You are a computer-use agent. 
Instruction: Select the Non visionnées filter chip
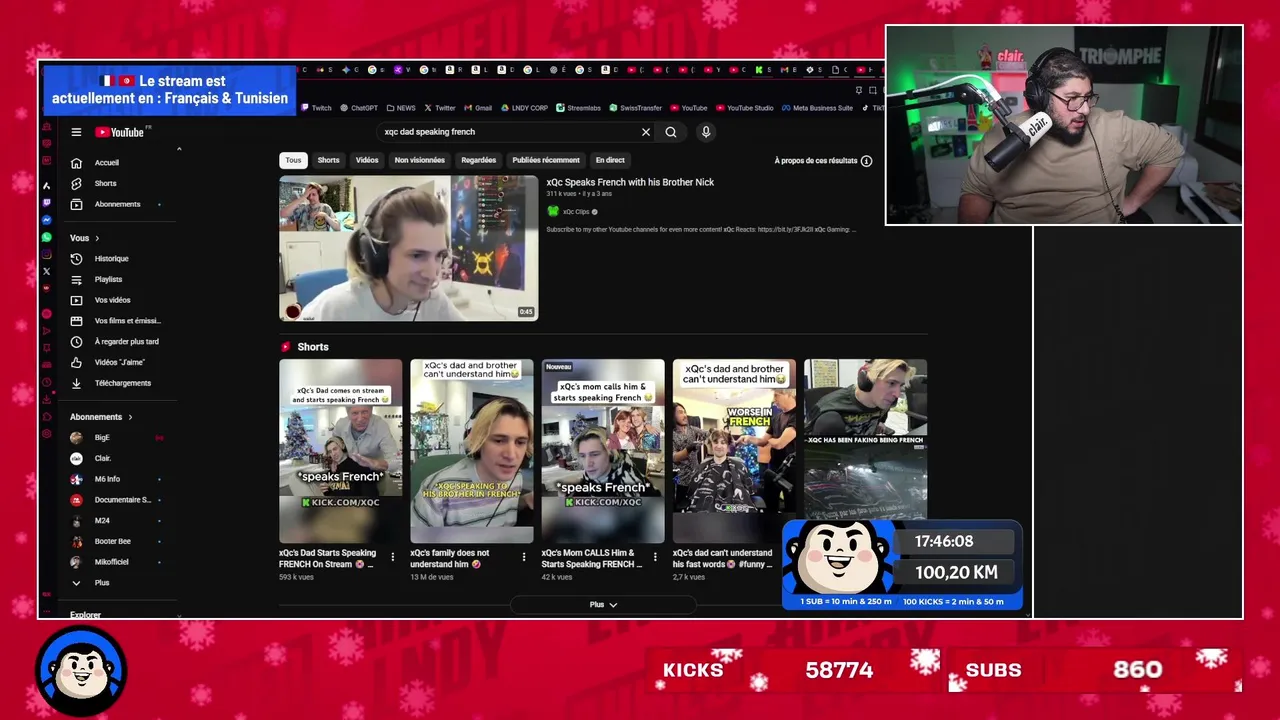click(420, 160)
